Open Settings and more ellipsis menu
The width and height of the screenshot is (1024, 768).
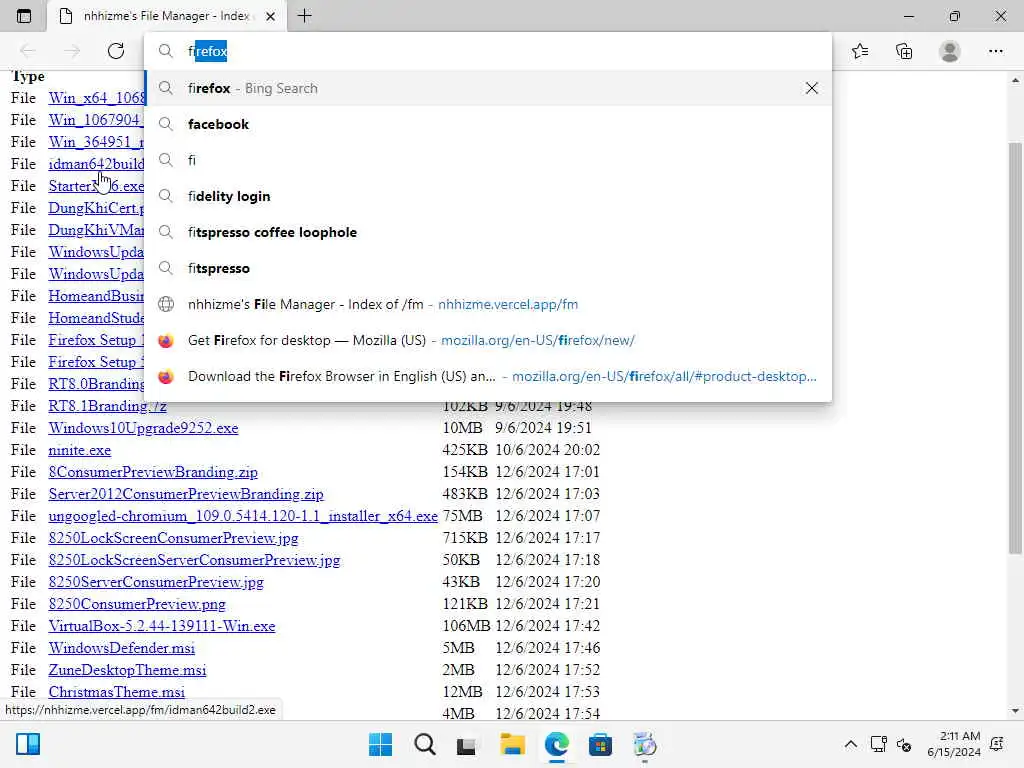995,51
